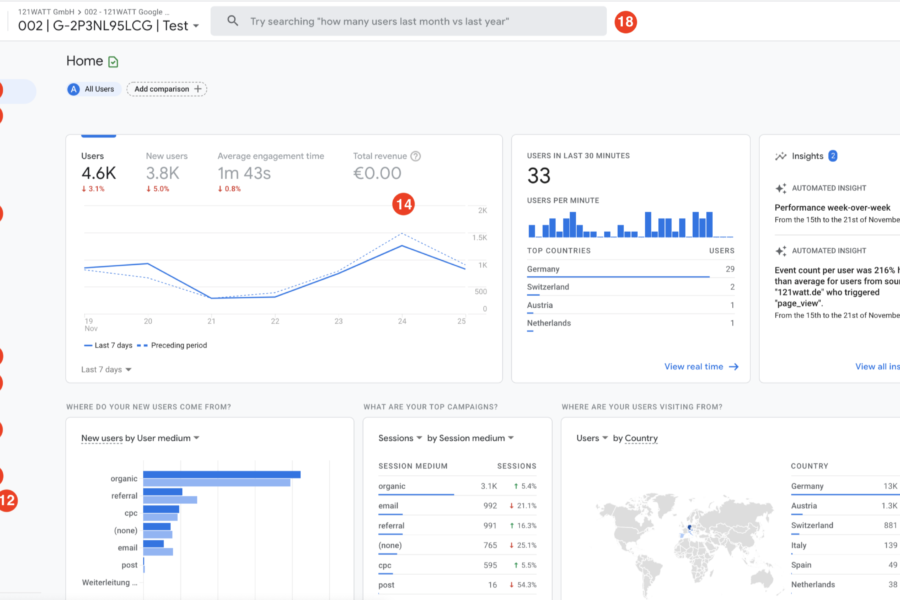Click the green verified icon beside Home
900x600 pixels.
(x=113, y=62)
